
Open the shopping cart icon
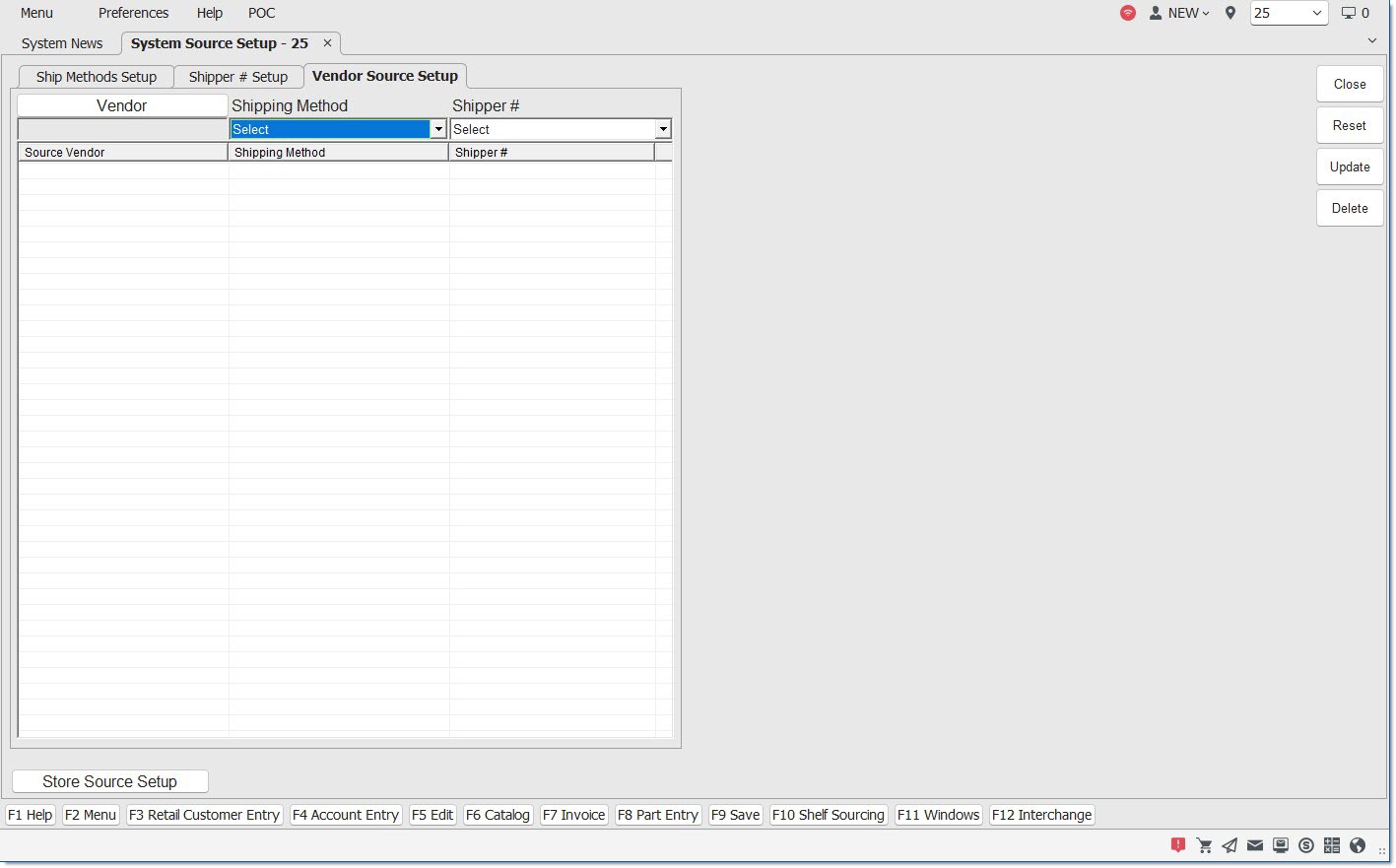(x=1204, y=845)
